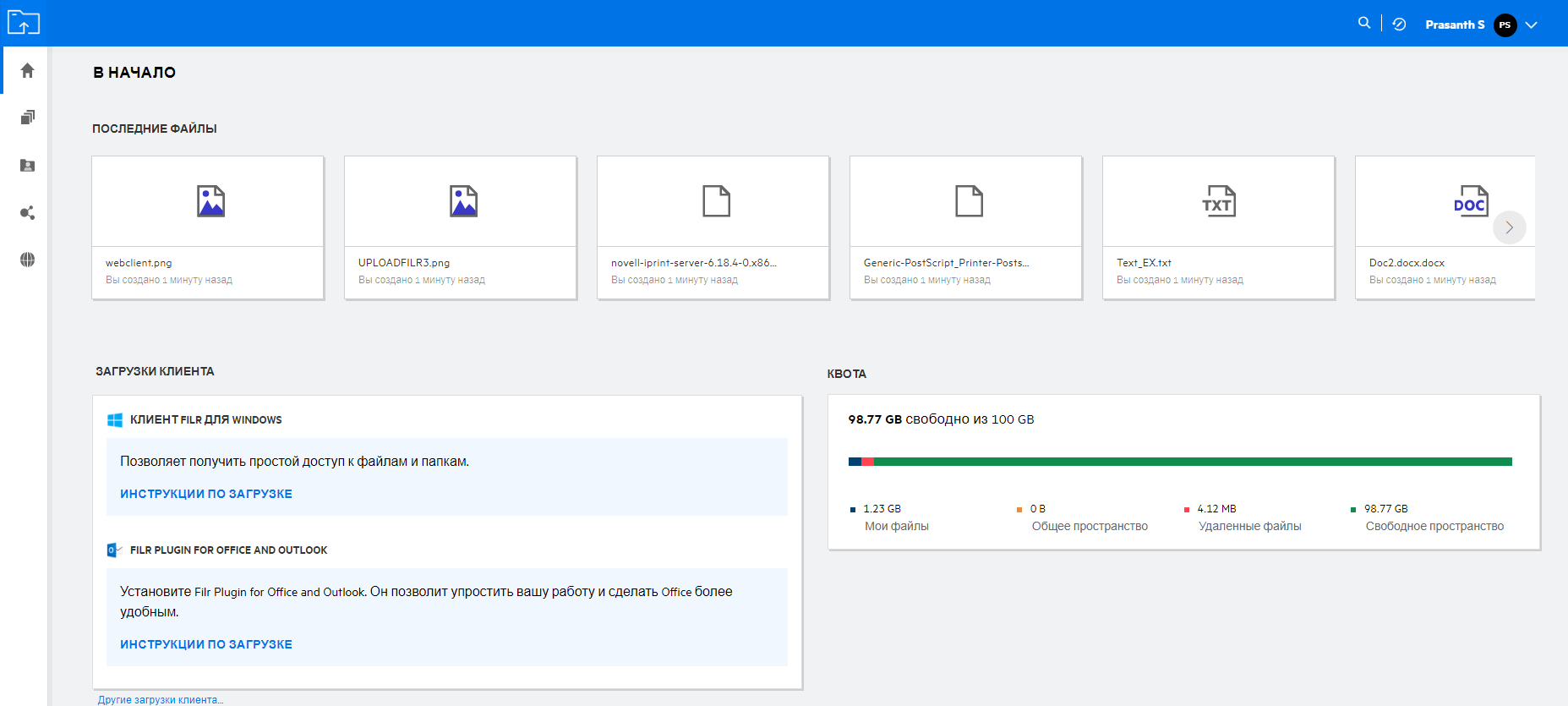Open My Files sidebar icon
Image resolution: width=1568 pixels, height=706 pixels.
click(x=27, y=118)
